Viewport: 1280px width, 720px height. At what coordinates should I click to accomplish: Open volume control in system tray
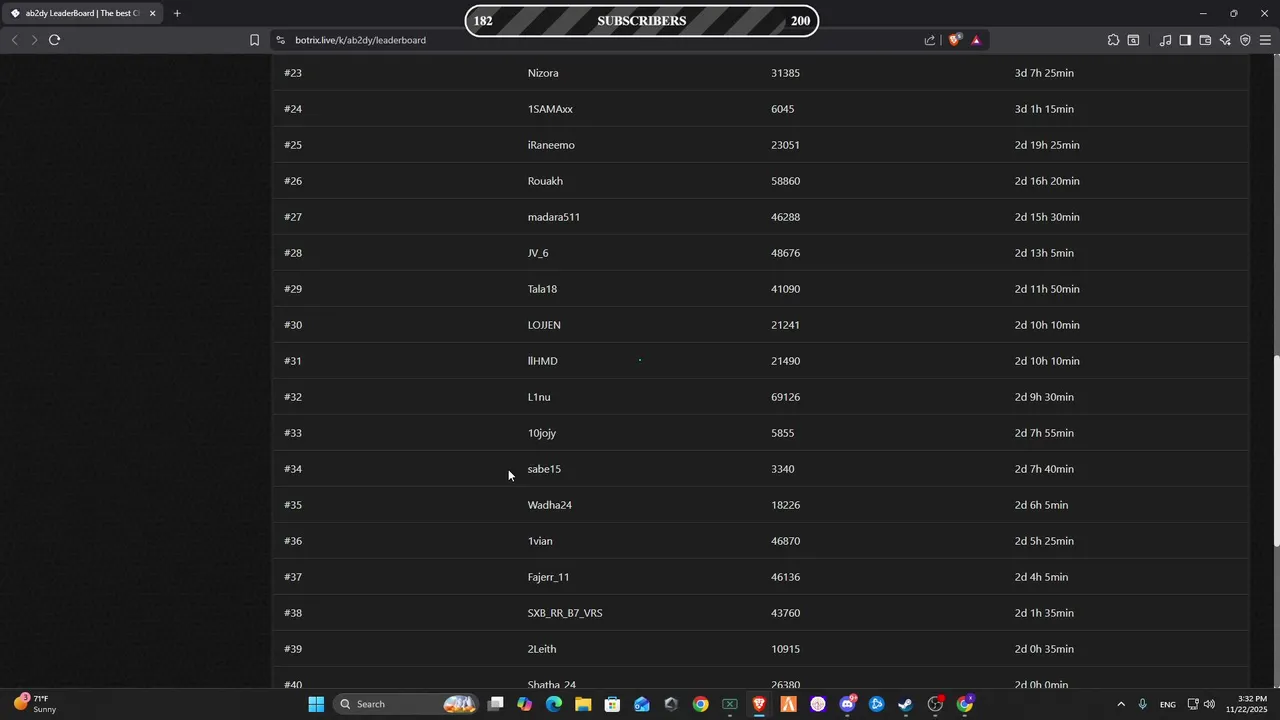[x=1210, y=704]
